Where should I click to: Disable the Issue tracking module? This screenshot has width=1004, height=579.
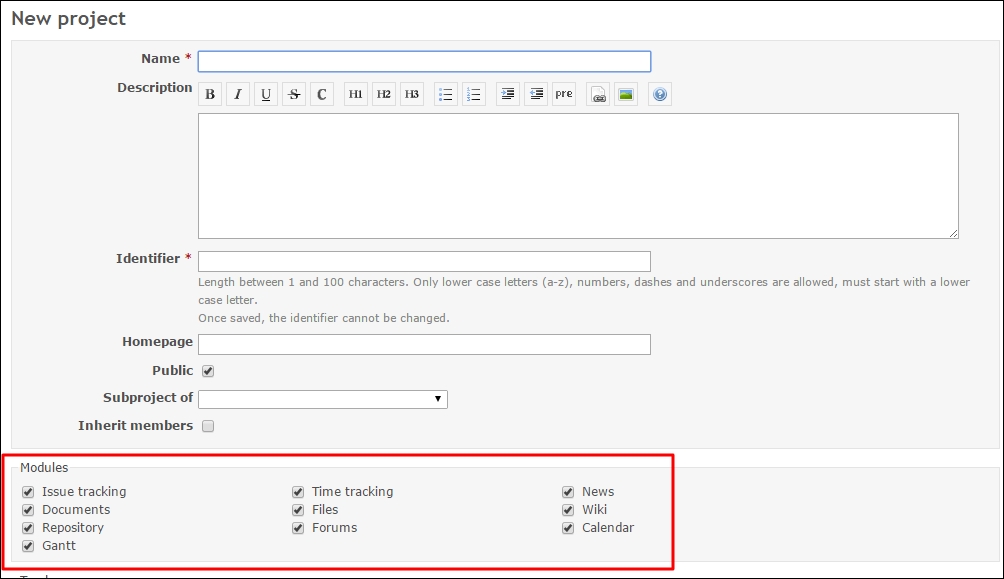(x=28, y=492)
